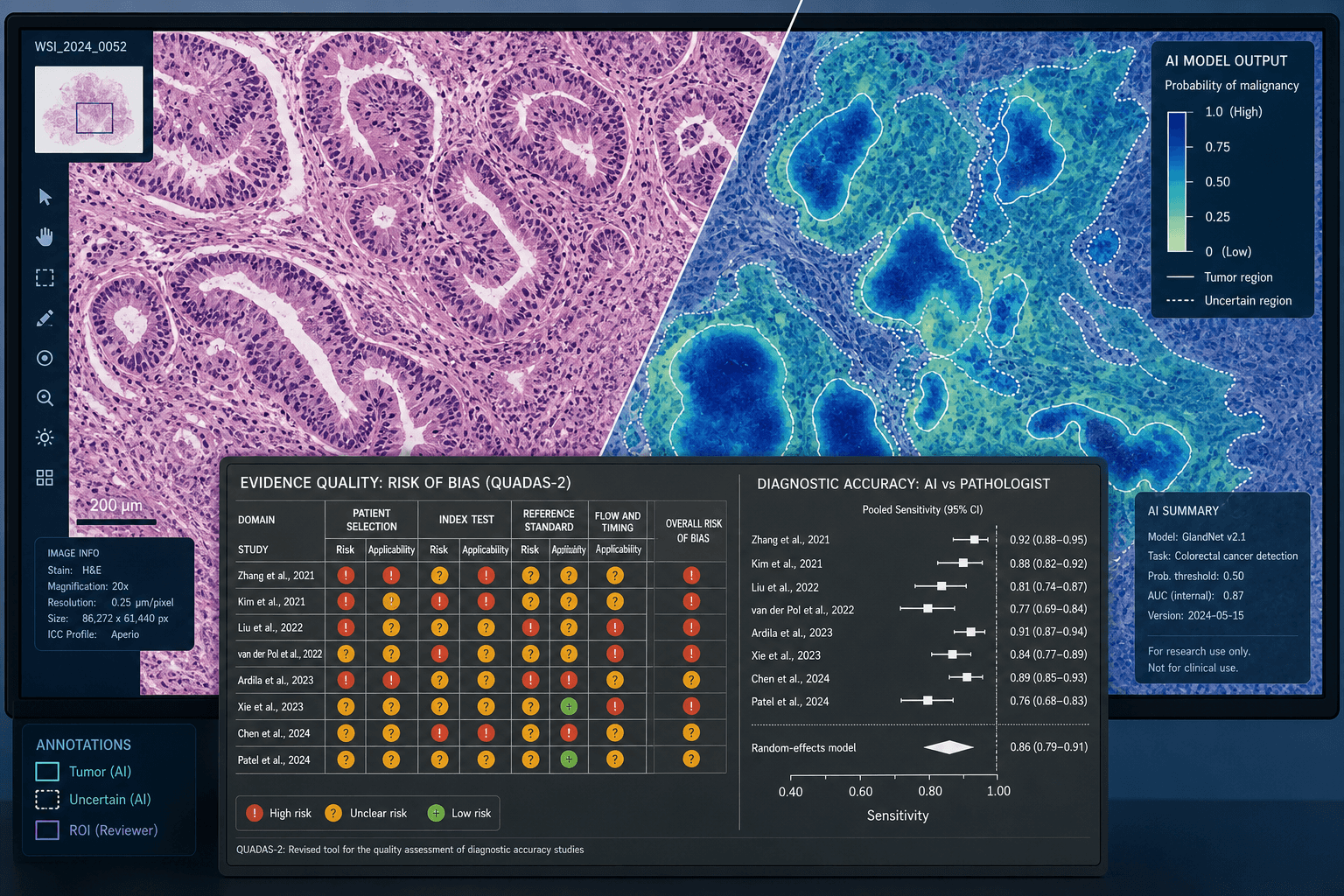The image size is (1344, 896).
Task: Select the arrow pointer tool
Action: (x=45, y=197)
